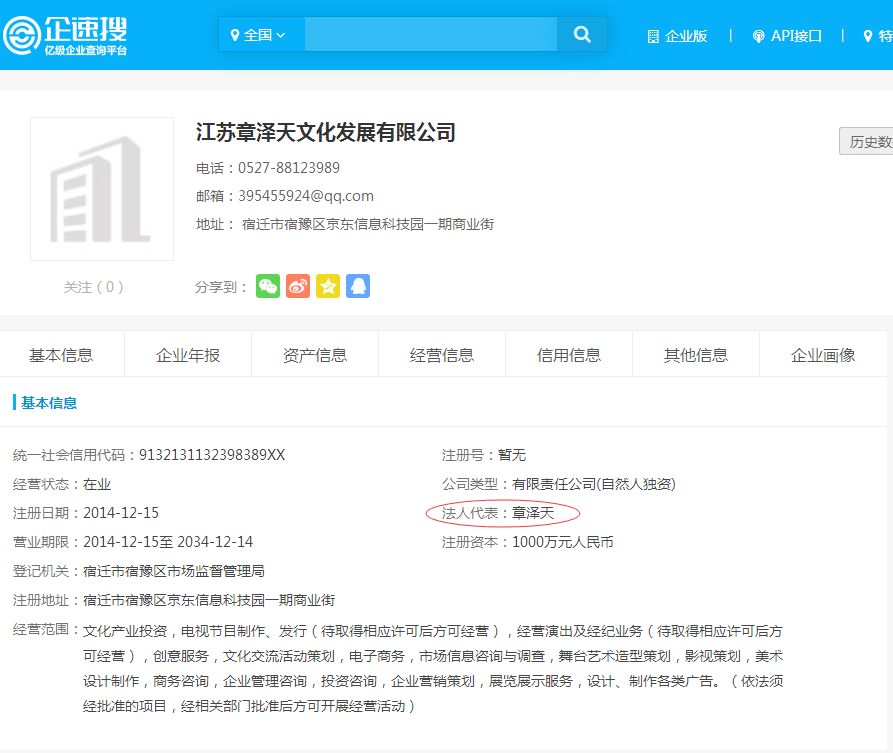Open the 企业画像 tab
This screenshot has width=893, height=753.
tap(822, 353)
